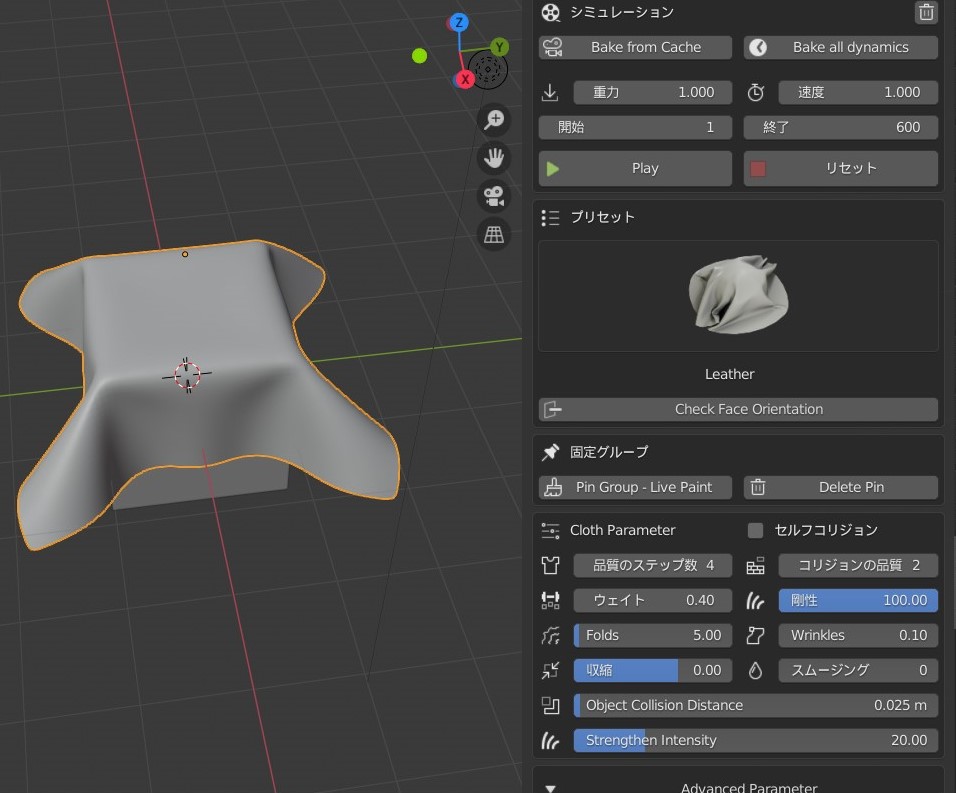Toggle orthographic view with grid icon
Image resolution: width=956 pixels, height=793 pixels.
[493, 233]
